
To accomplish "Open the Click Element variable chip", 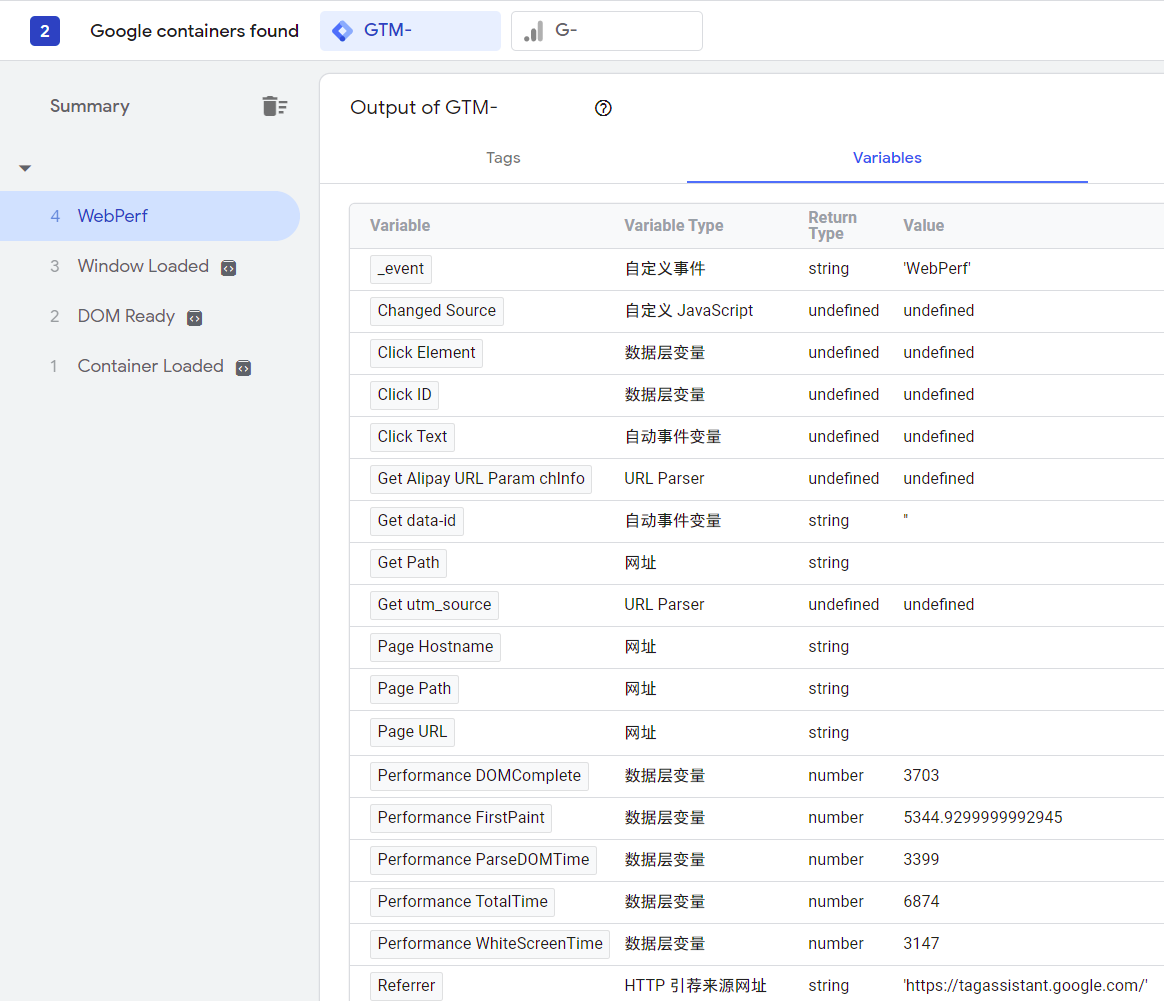I will 426,353.
